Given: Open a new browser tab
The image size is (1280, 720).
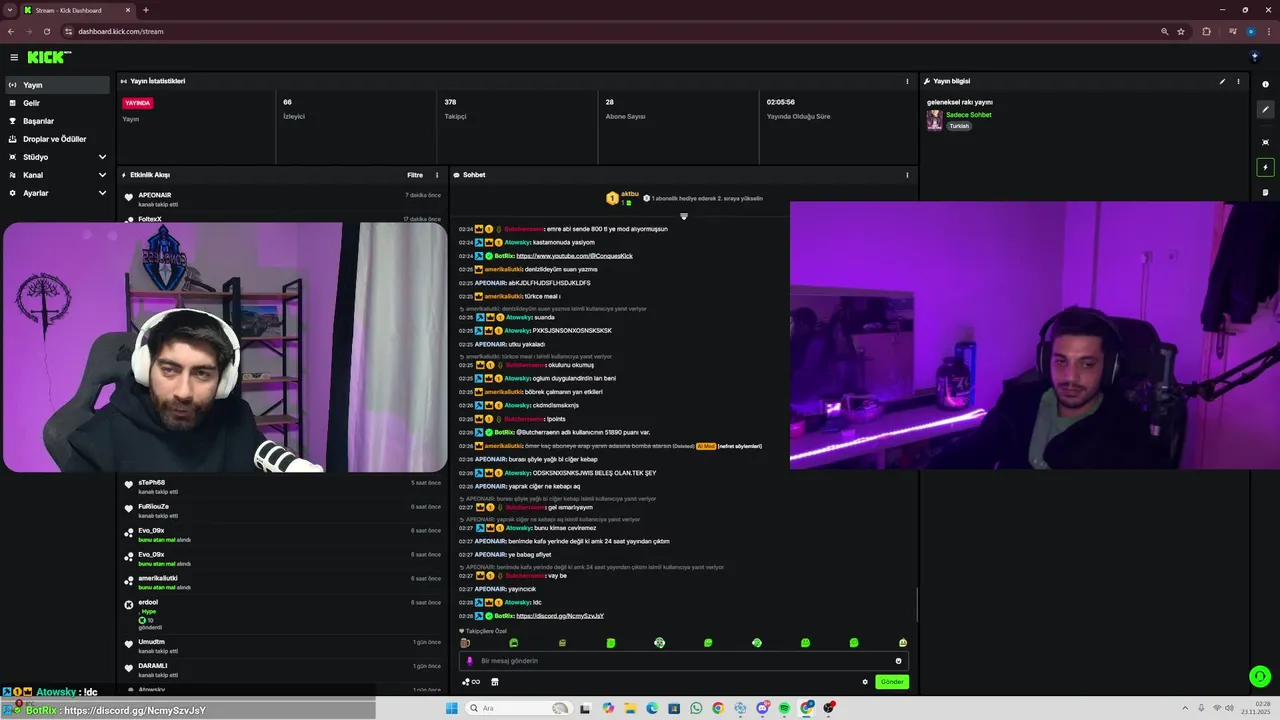Looking at the screenshot, I should (x=146, y=10).
